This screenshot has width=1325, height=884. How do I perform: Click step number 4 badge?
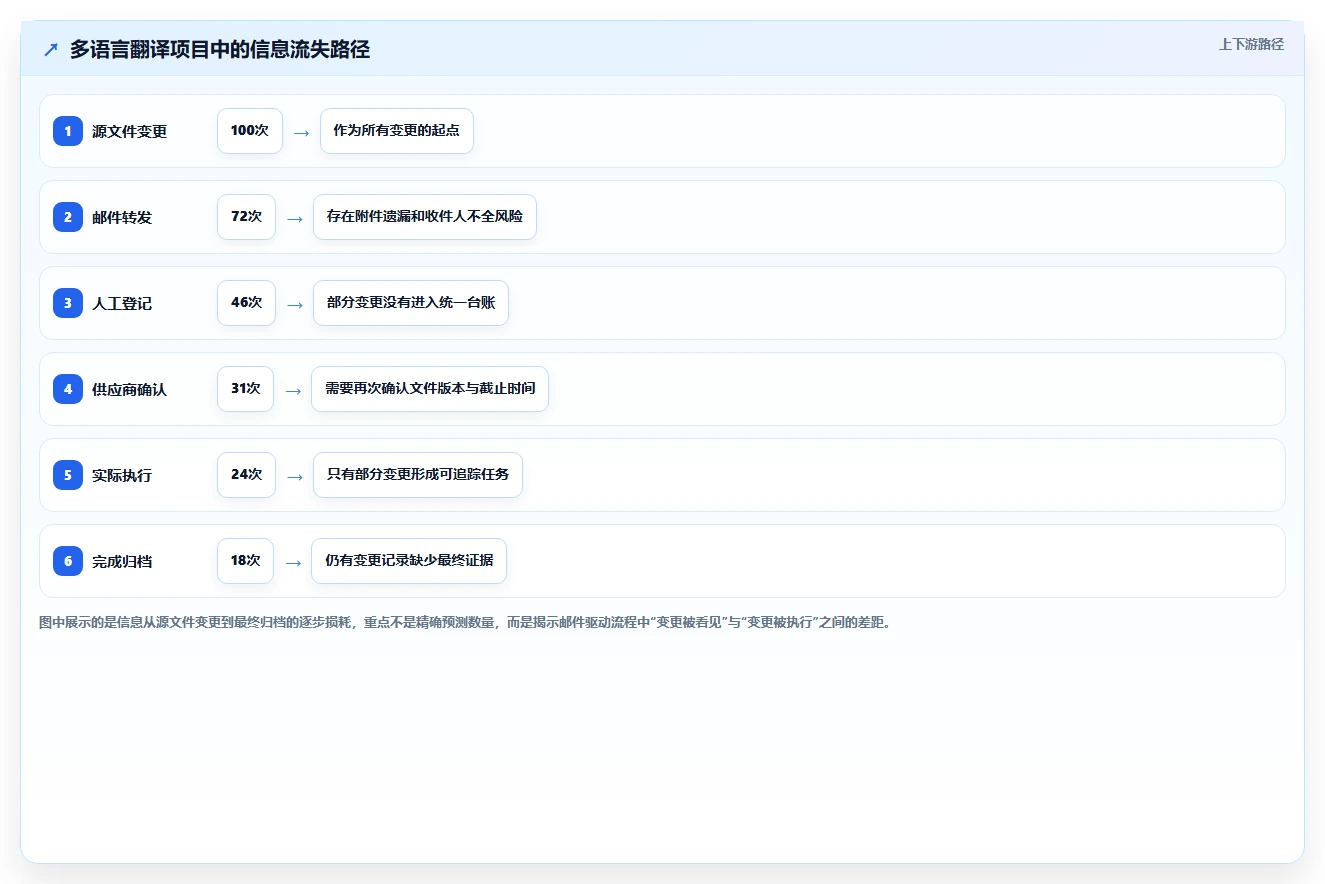(x=68, y=389)
